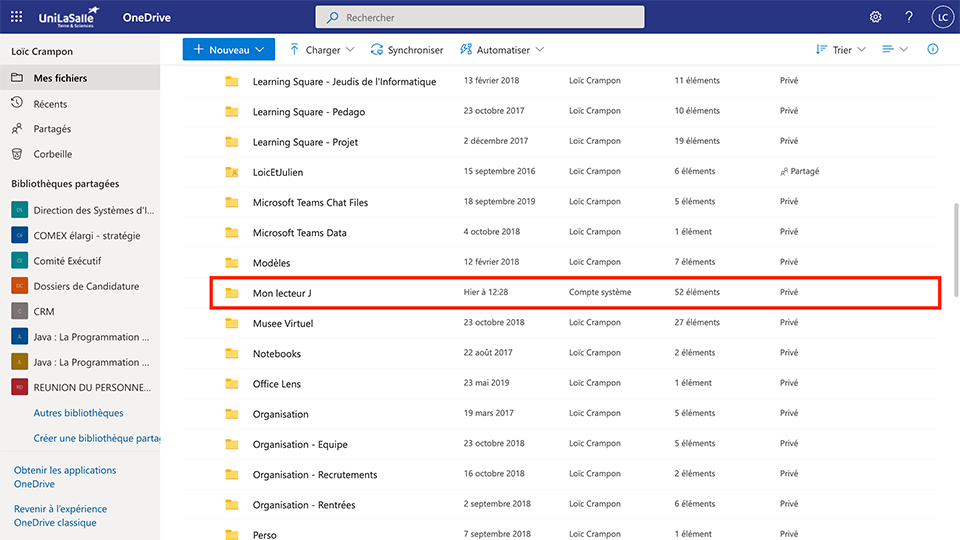This screenshot has height=540, width=960.
Task: Open the help question mark icon
Action: [909, 17]
